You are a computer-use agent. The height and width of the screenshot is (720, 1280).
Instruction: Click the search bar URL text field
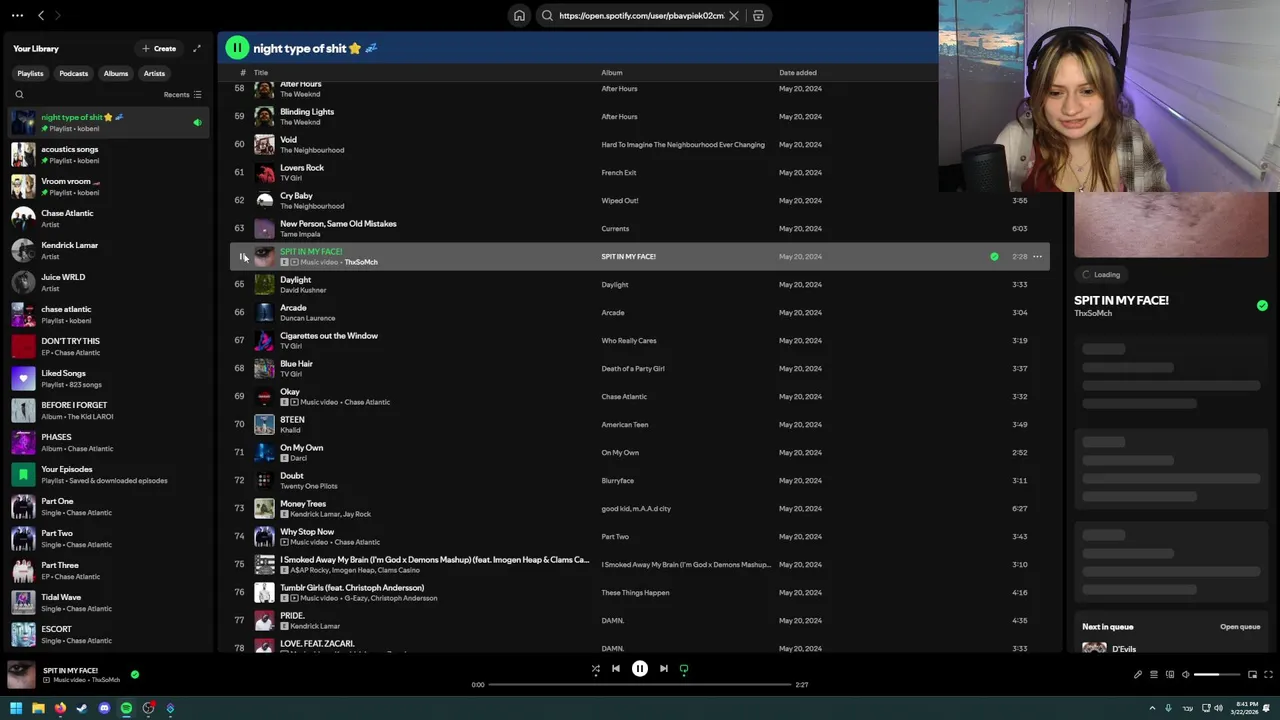[641, 16]
